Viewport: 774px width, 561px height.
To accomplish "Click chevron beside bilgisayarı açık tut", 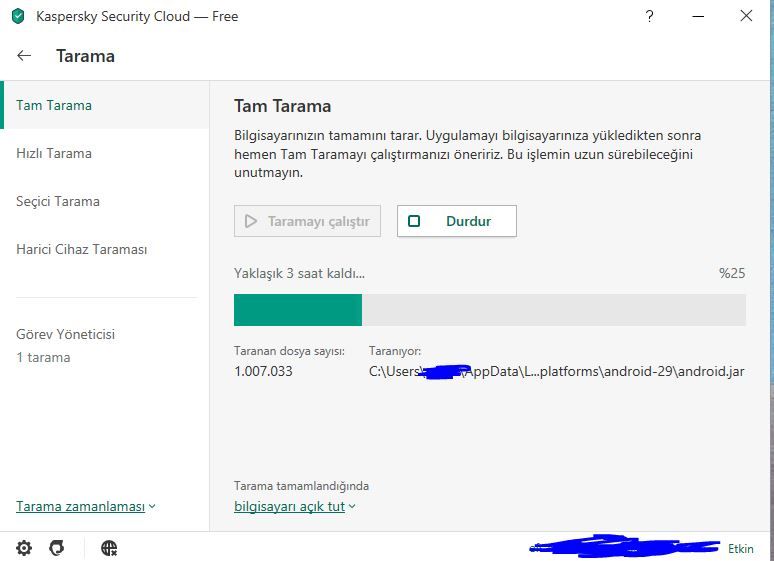I will pos(353,507).
